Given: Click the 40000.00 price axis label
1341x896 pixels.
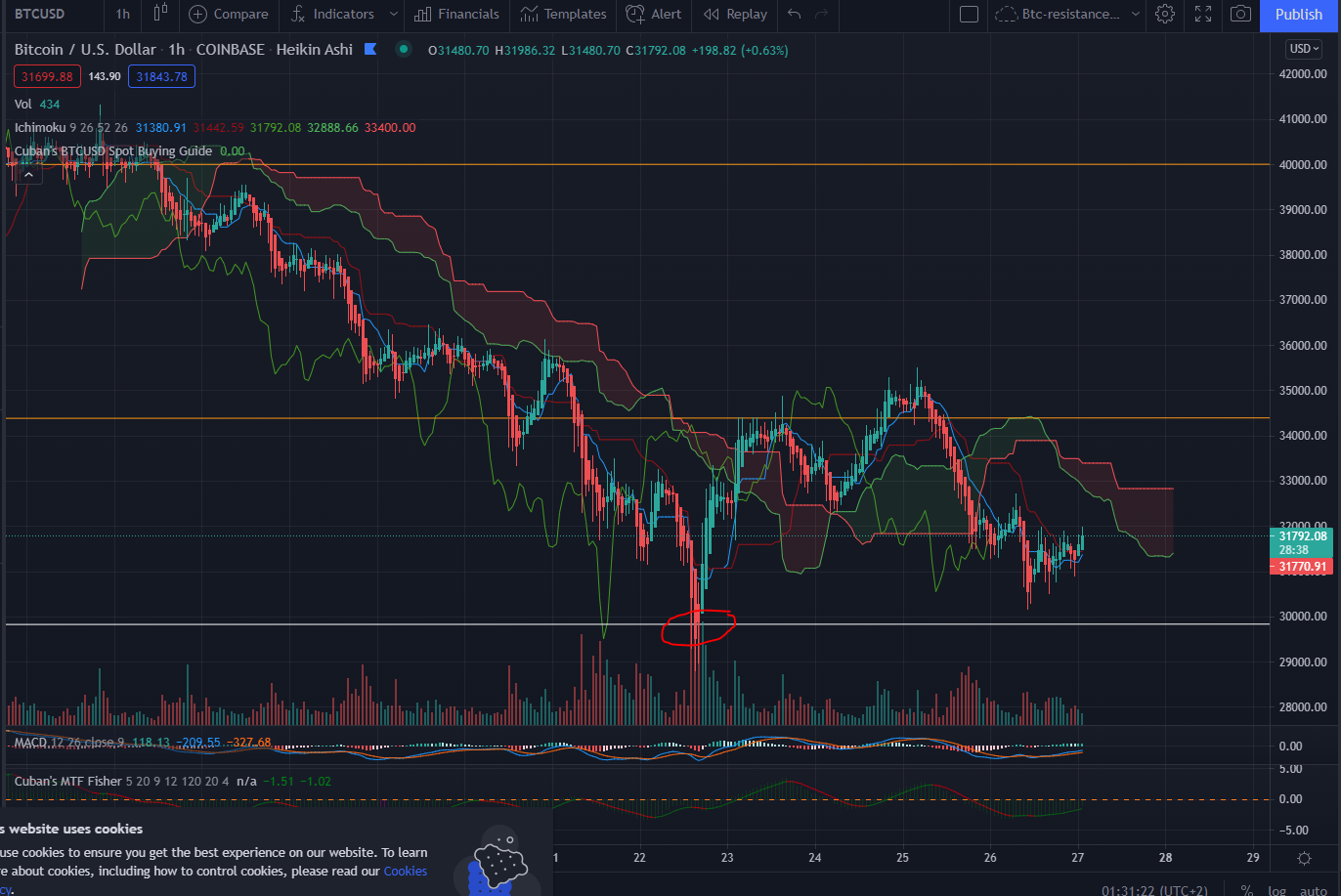Looking at the screenshot, I should [1302, 164].
